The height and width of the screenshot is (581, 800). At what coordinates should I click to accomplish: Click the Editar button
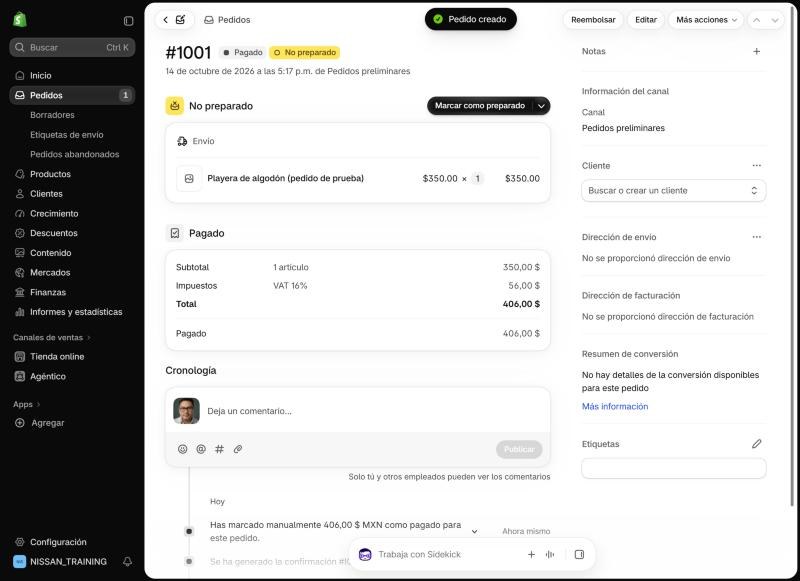tap(645, 20)
